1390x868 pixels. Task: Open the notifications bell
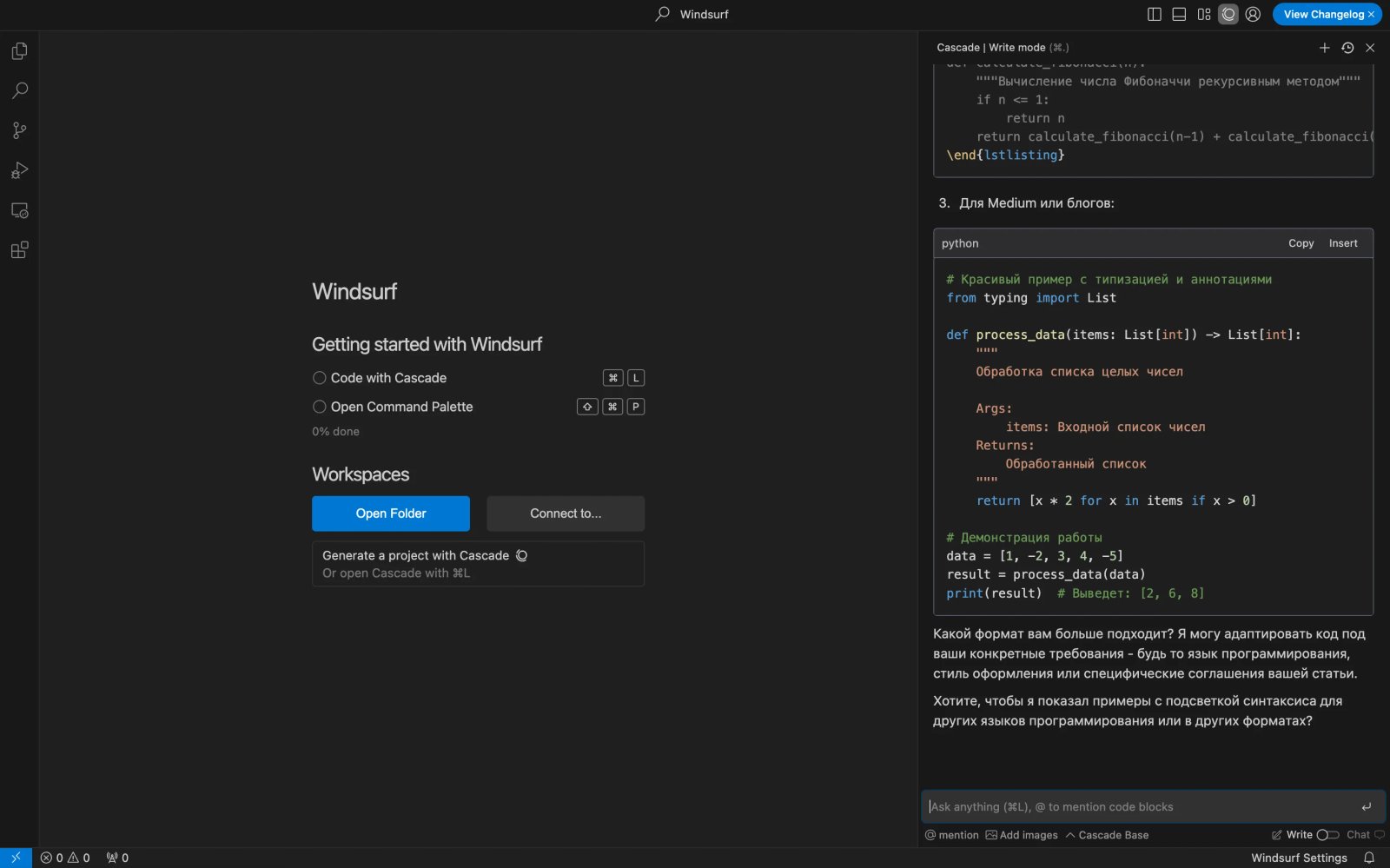click(x=1369, y=858)
